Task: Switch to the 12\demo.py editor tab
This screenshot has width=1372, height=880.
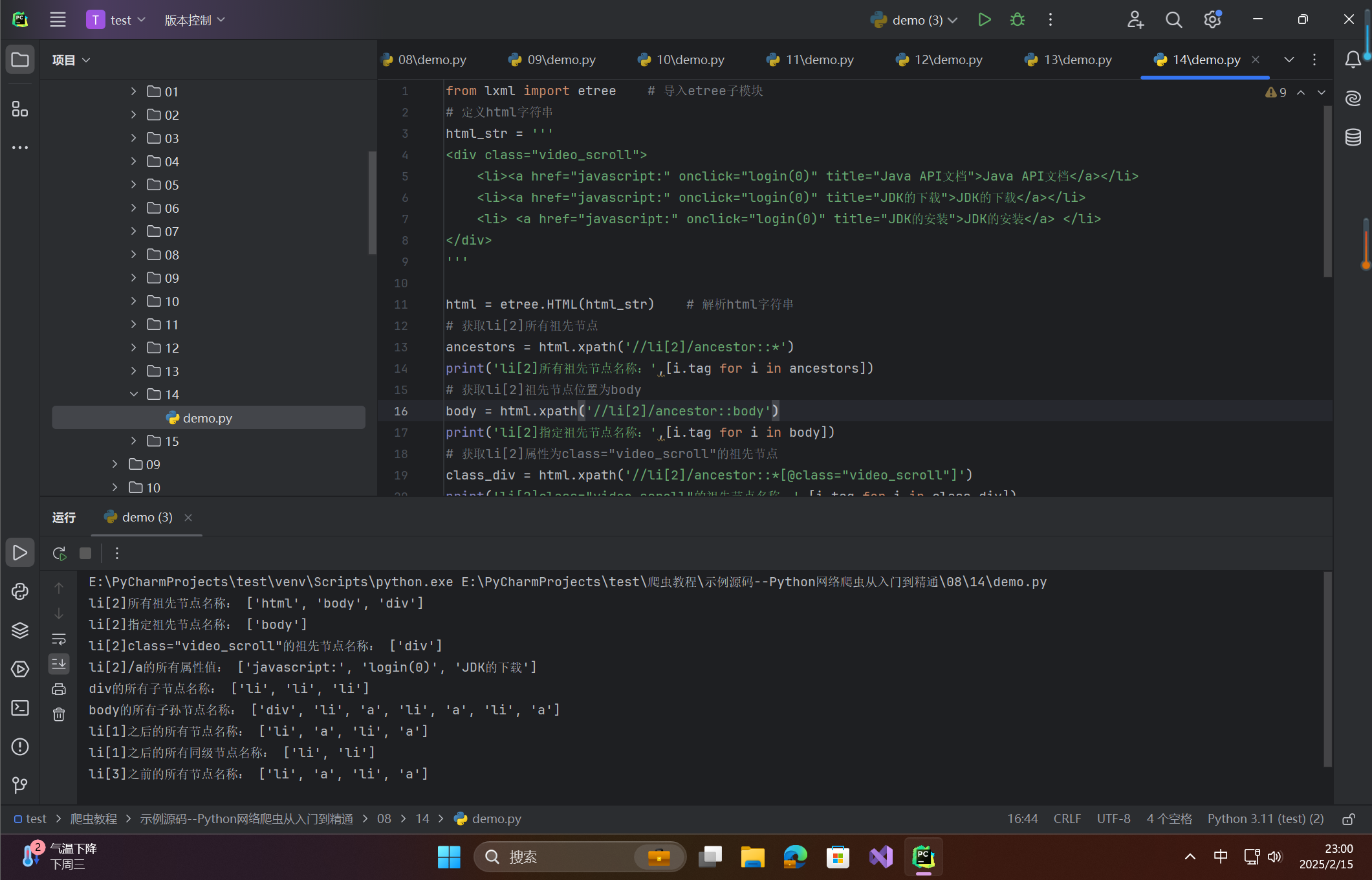Action: tap(947, 60)
